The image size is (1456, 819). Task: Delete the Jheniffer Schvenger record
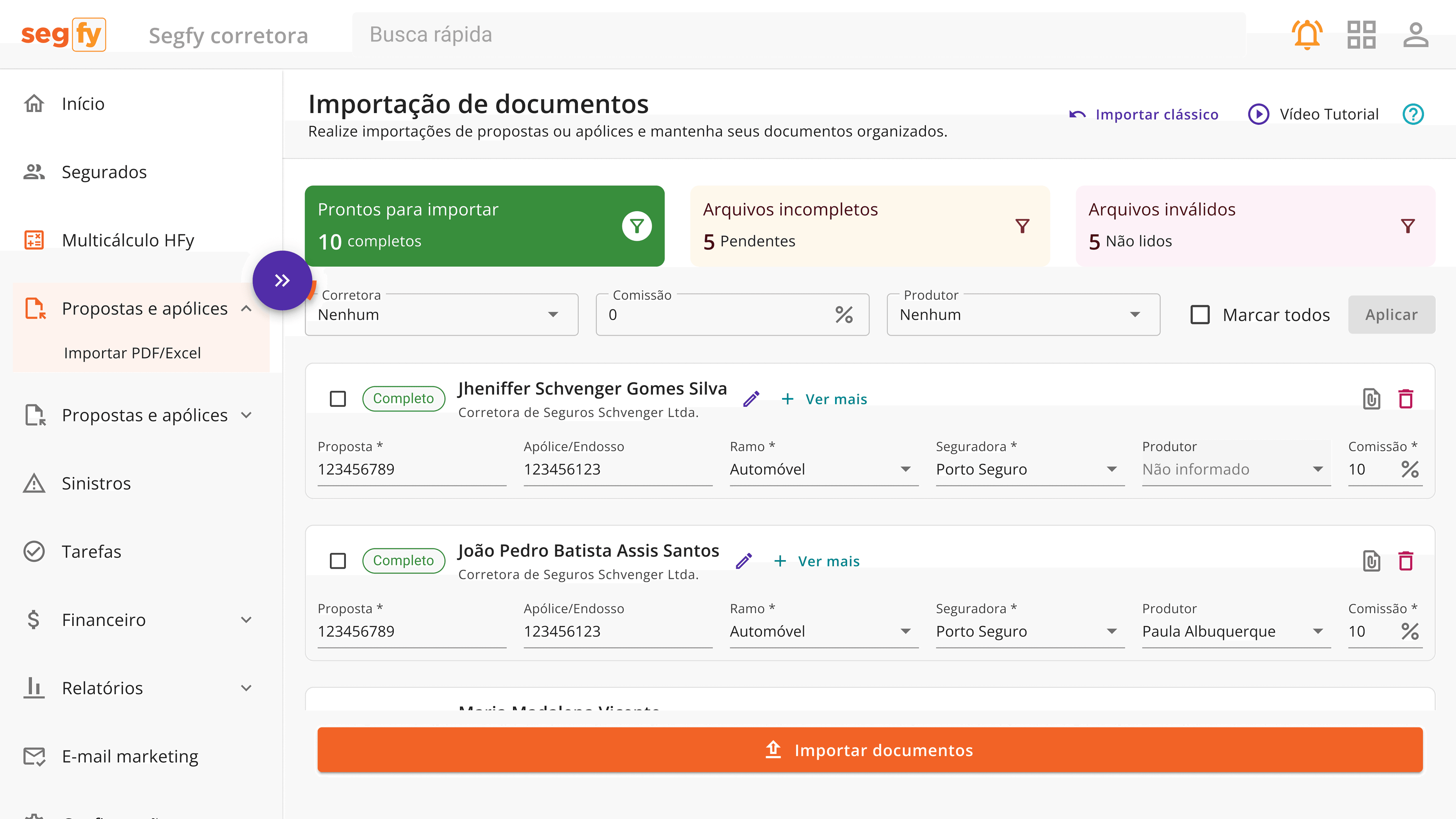click(x=1406, y=399)
